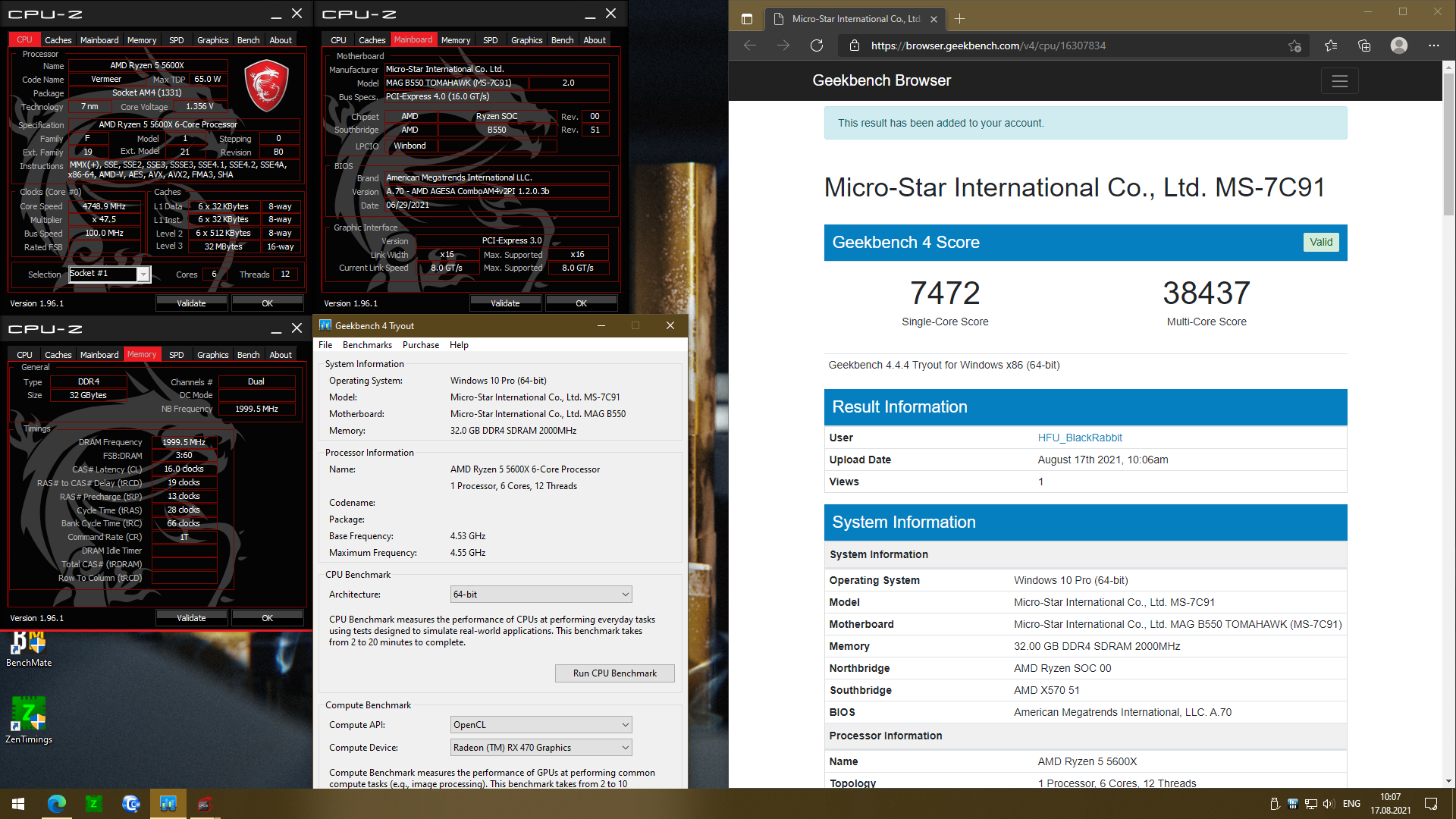This screenshot has width=1456, height=819.
Task: Click the ENG language indicator
Action: pos(1351,804)
